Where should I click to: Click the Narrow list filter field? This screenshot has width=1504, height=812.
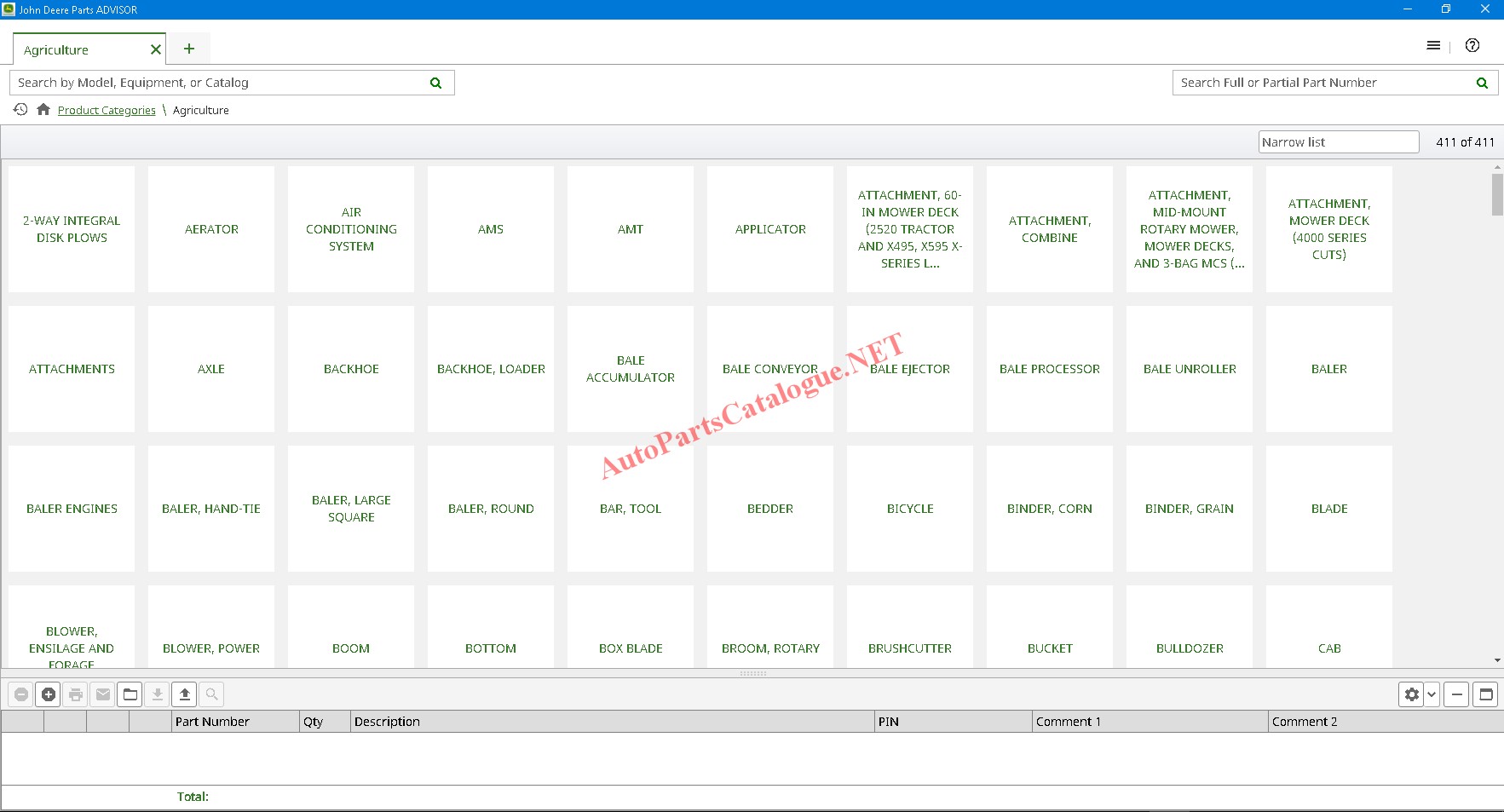pos(1339,142)
